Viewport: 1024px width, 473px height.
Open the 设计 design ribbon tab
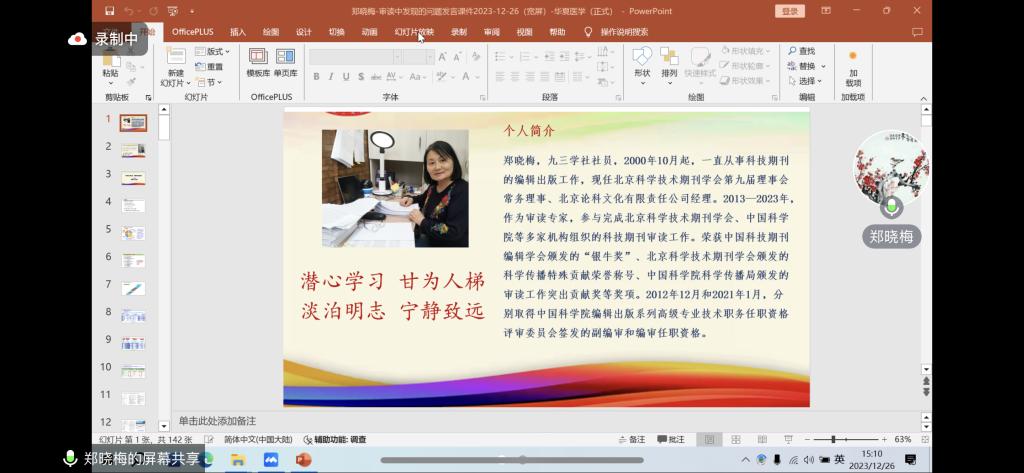[x=304, y=32]
